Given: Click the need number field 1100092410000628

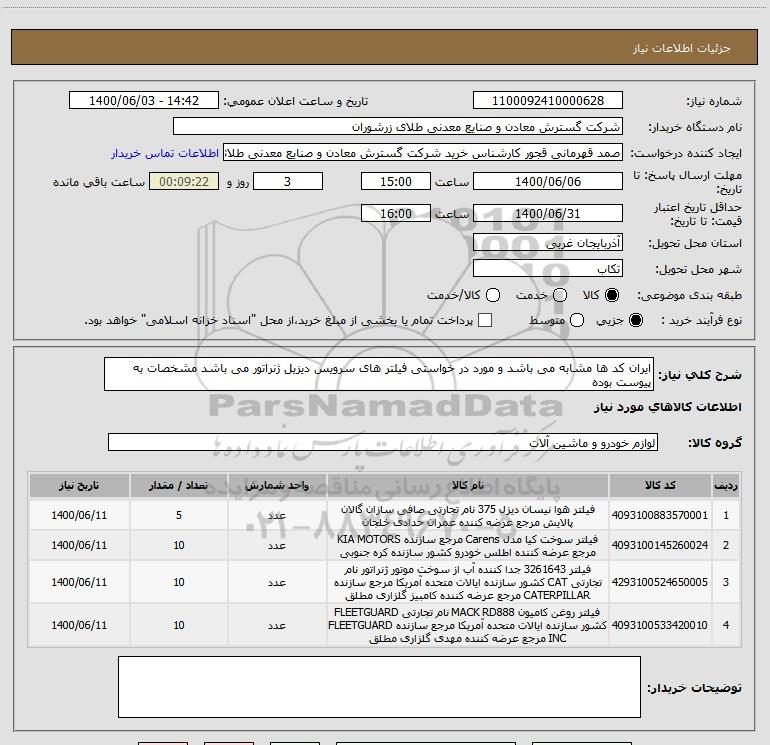Looking at the screenshot, I should [x=548, y=101].
